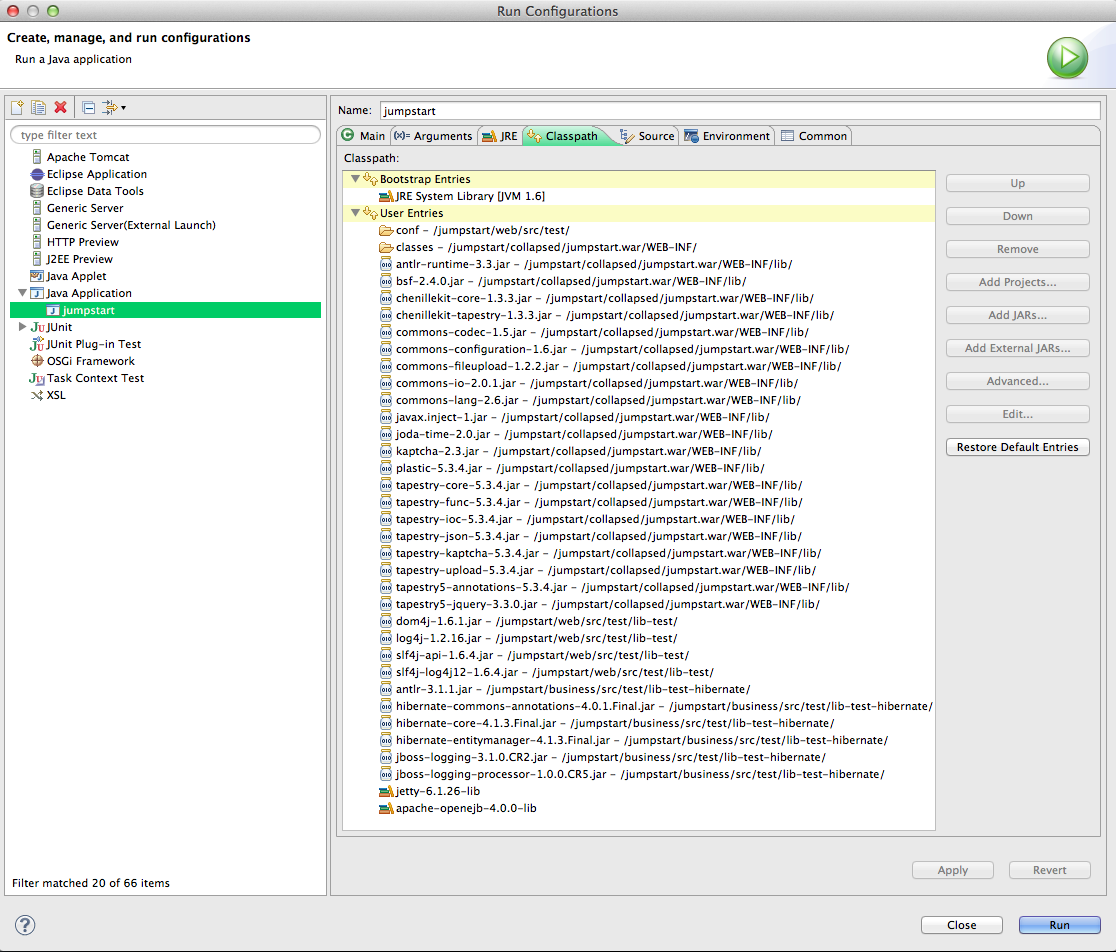Open the help question mark icon
The image size is (1116, 952).
click(x=25, y=925)
